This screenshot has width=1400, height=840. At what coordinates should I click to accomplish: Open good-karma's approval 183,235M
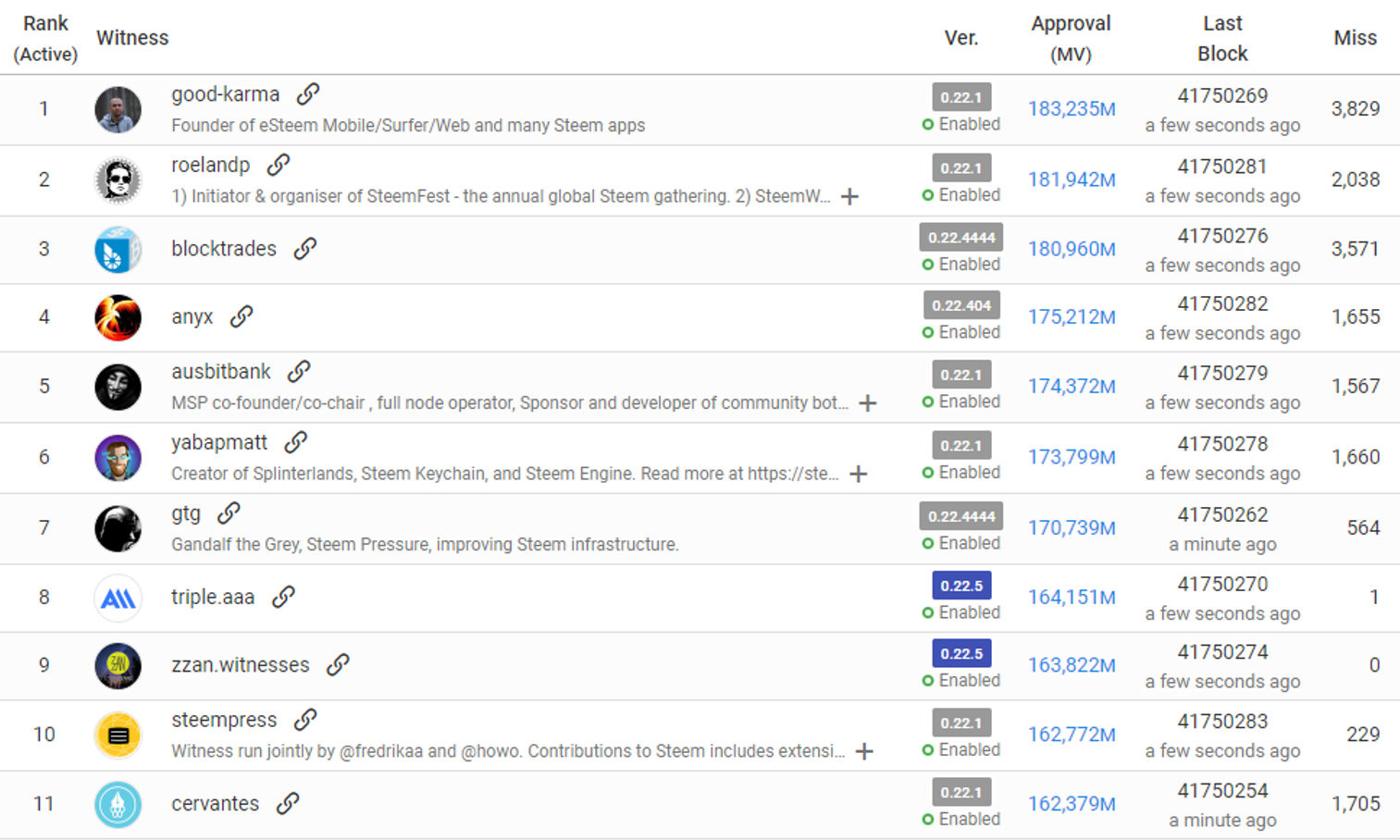[1072, 109]
